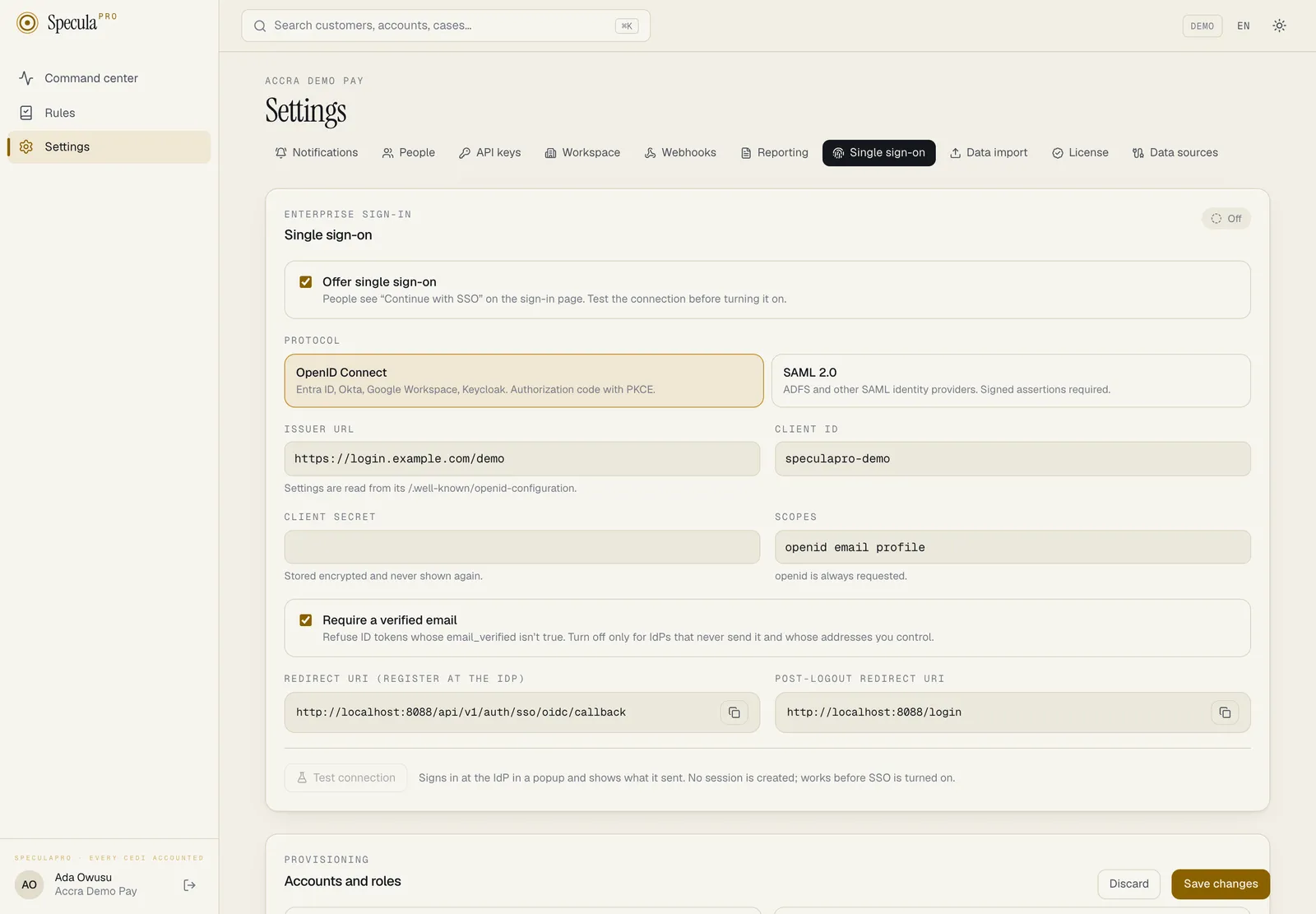The image size is (1316, 914).
Task: Click the Specula PRO logo icon
Action: point(27,23)
